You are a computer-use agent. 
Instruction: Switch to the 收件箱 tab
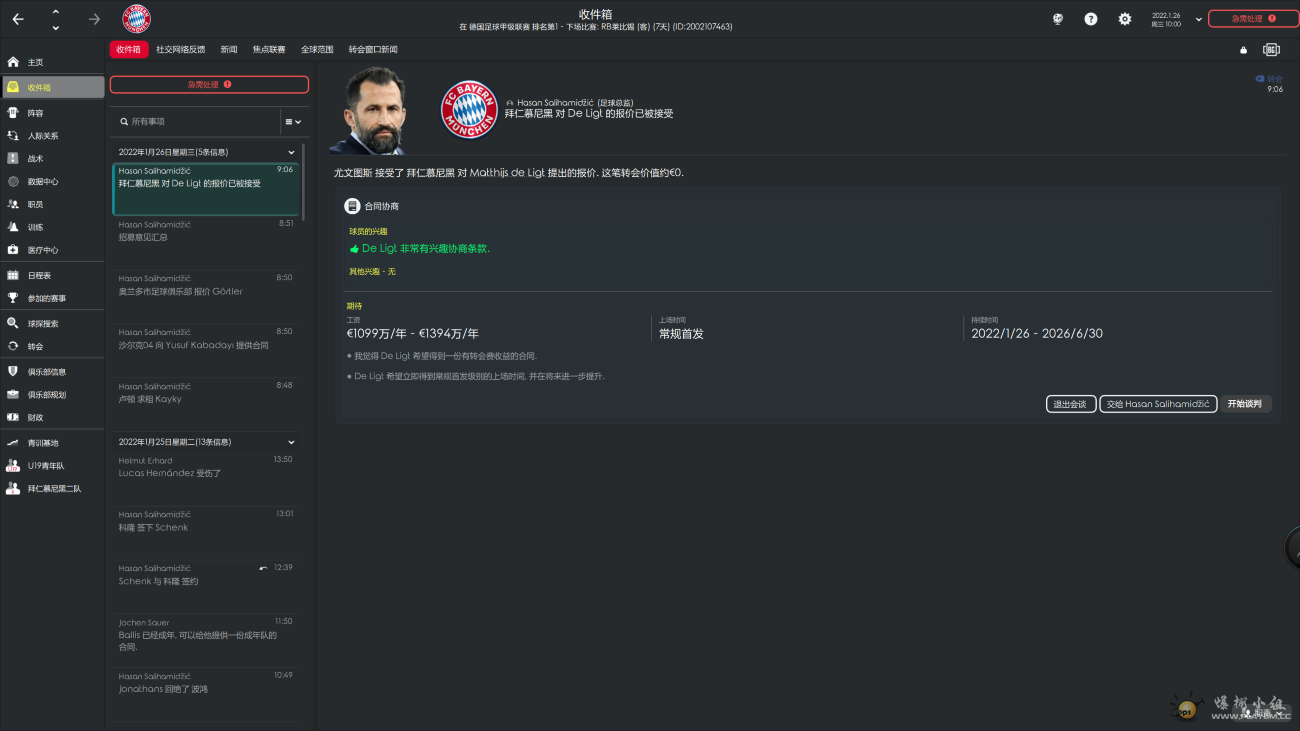coord(128,50)
